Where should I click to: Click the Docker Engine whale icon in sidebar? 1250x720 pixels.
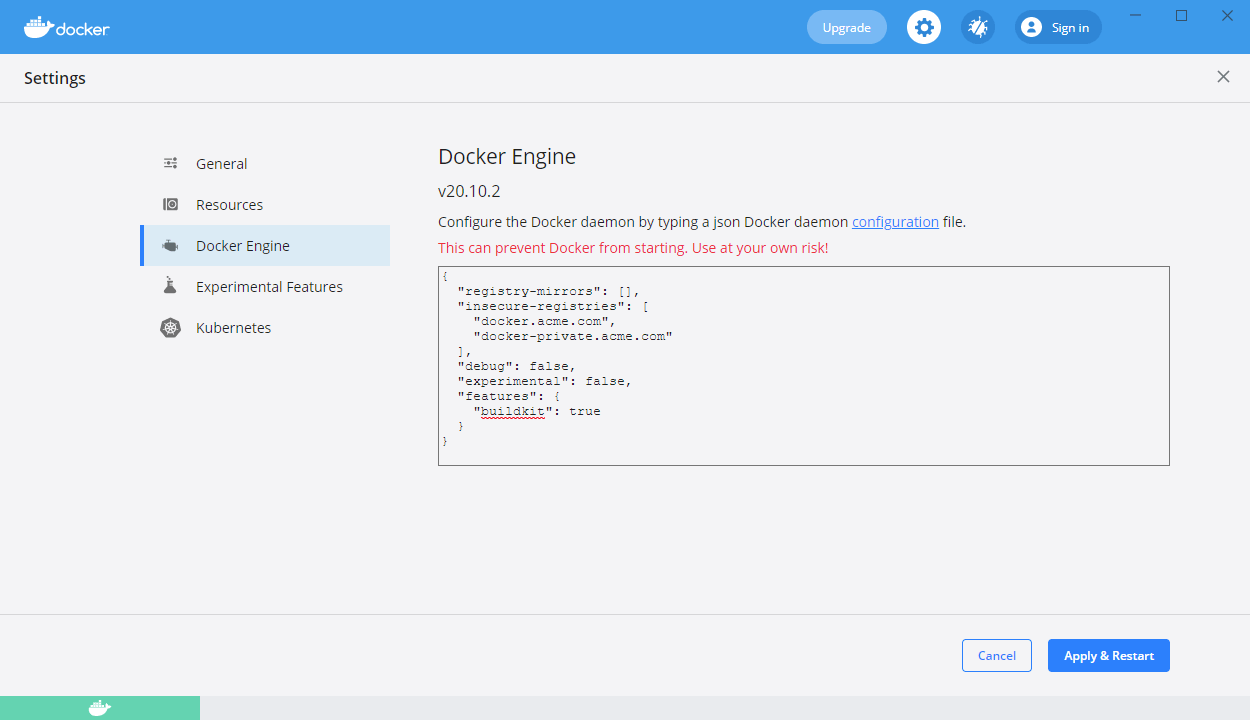pyautogui.click(x=171, y=246)
